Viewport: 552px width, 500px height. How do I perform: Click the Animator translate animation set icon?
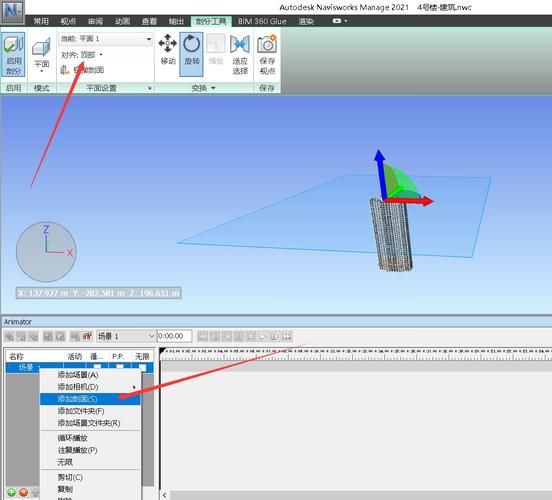[10, 336]
